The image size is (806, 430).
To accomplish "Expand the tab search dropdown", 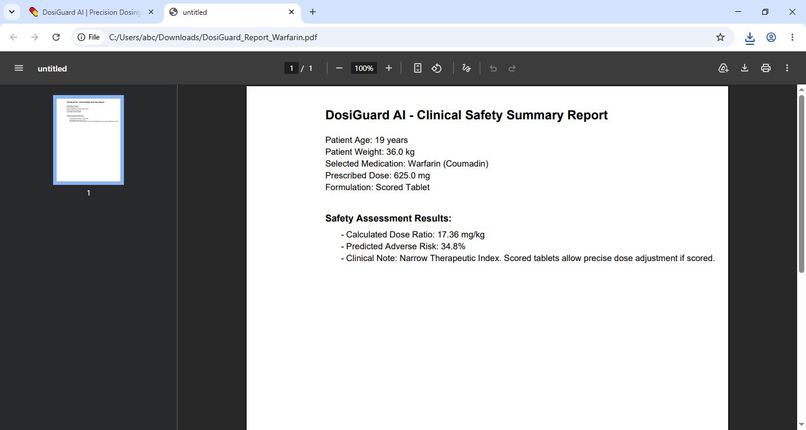I will coord(11,12).
